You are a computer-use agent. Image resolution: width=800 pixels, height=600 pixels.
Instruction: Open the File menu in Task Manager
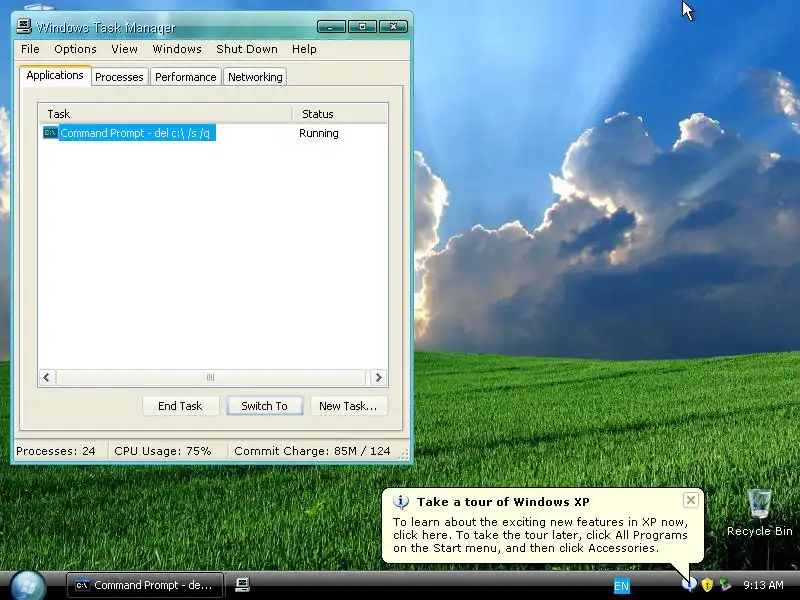pyautogui.click(x=30, y=49)
